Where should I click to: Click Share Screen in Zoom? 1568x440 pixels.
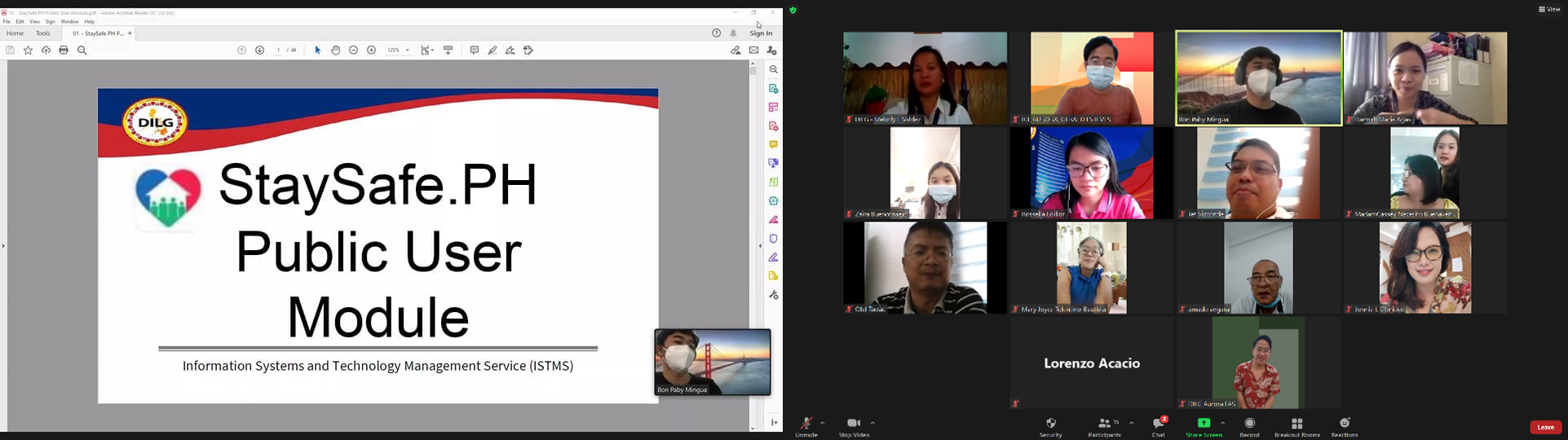point(1204,426)
